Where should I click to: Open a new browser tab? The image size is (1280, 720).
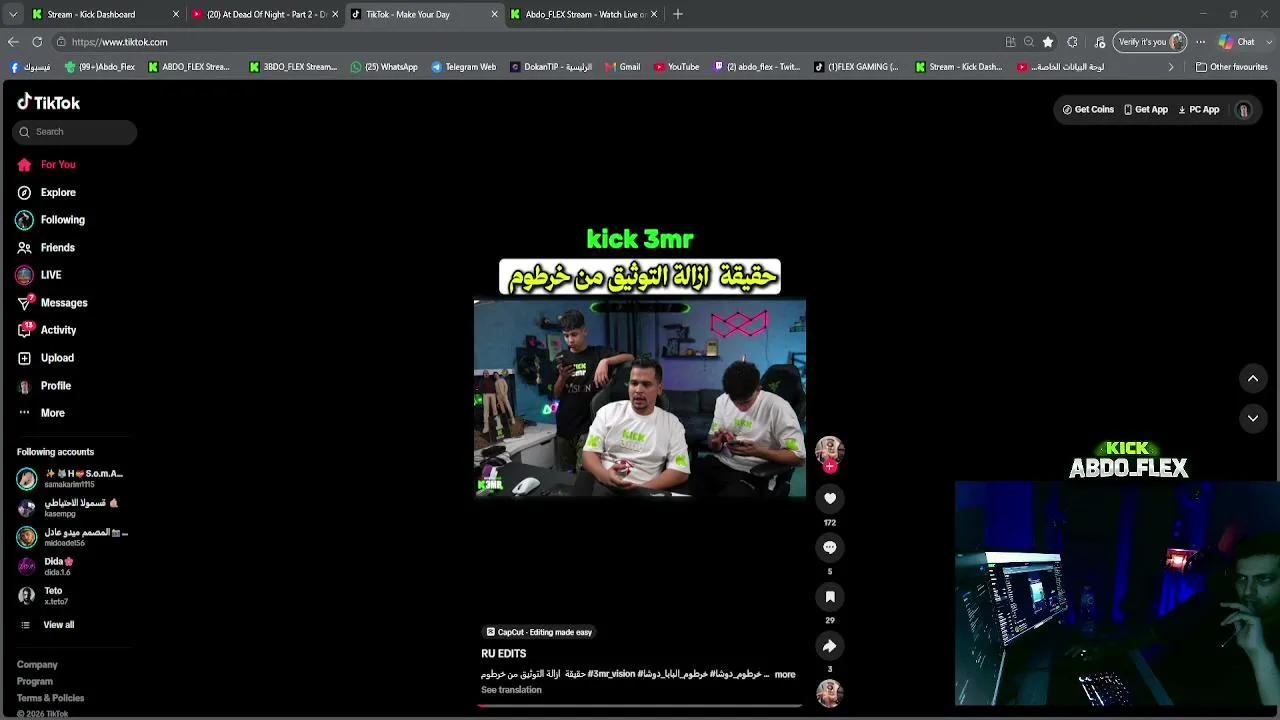click(x=678, y=14)
